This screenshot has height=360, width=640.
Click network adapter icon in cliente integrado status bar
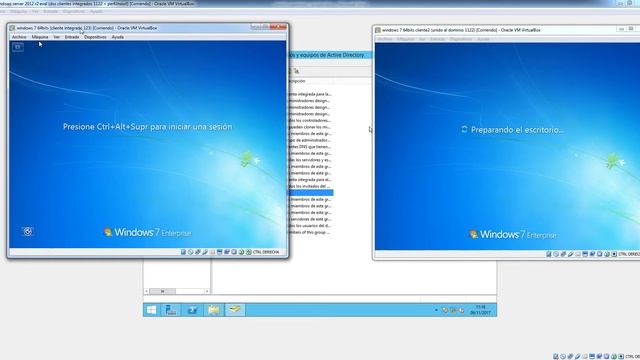198,252
